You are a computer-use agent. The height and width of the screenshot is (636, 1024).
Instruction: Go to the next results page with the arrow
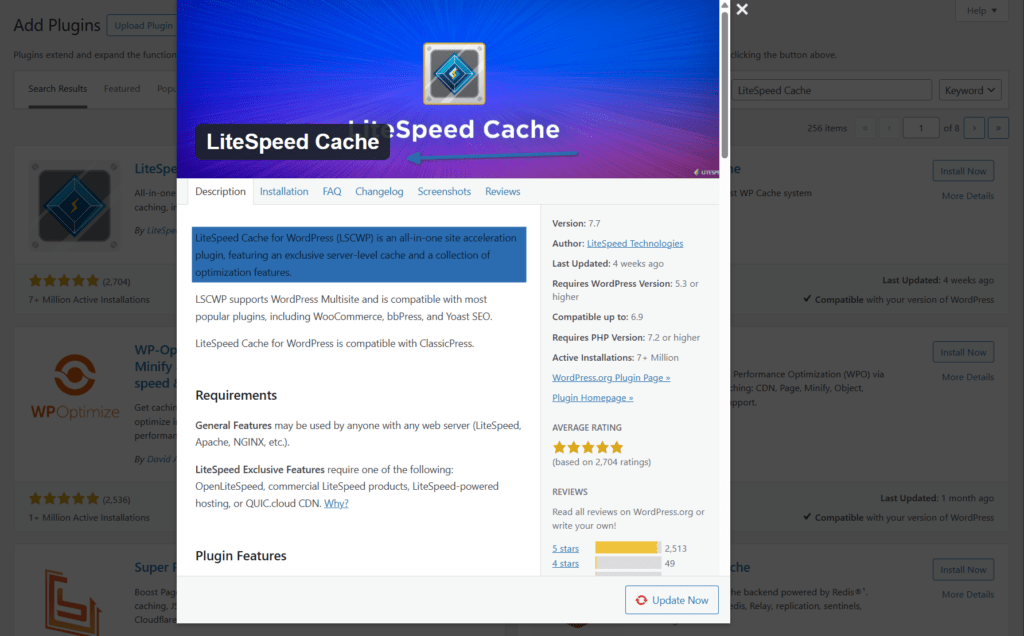pyautogui.click(x=974, y=127)
